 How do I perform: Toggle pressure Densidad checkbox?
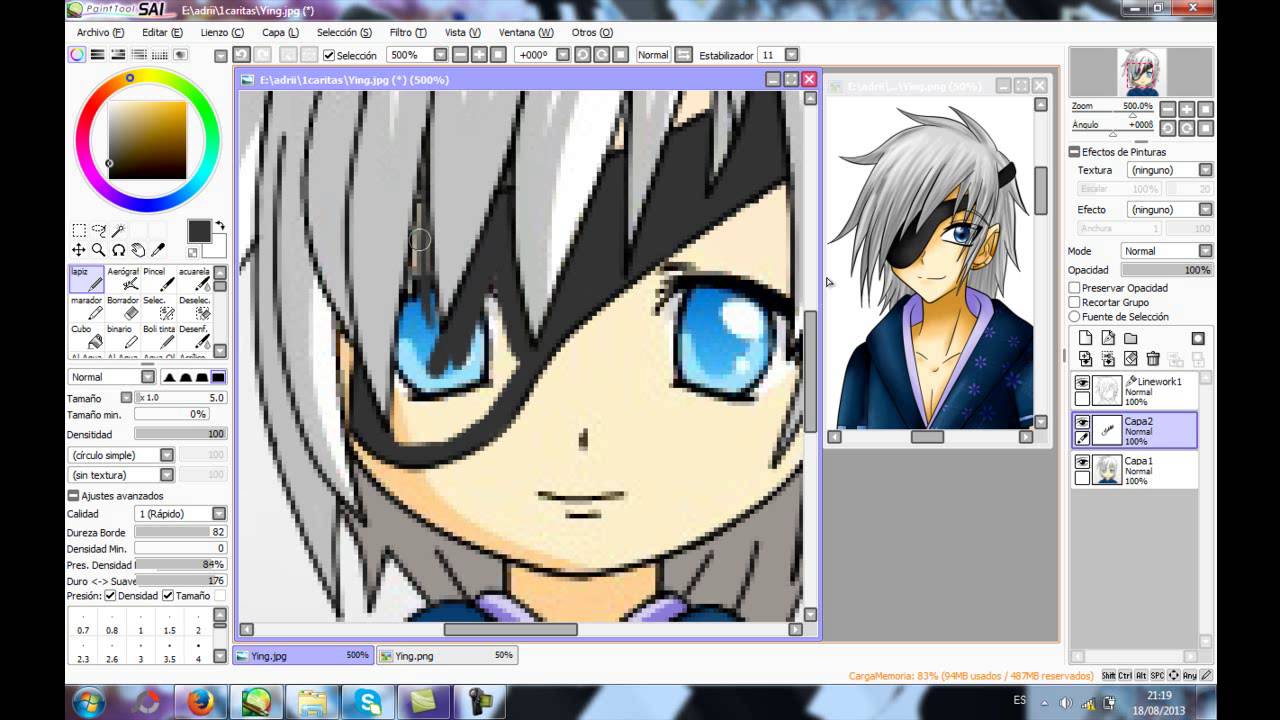[110, 596]
